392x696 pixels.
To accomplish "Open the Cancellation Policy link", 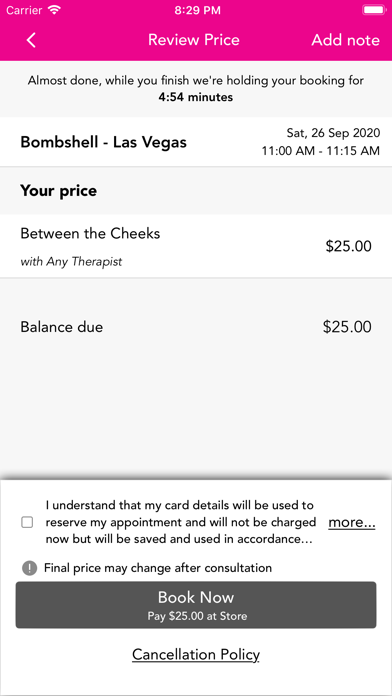I will [196, 655].
